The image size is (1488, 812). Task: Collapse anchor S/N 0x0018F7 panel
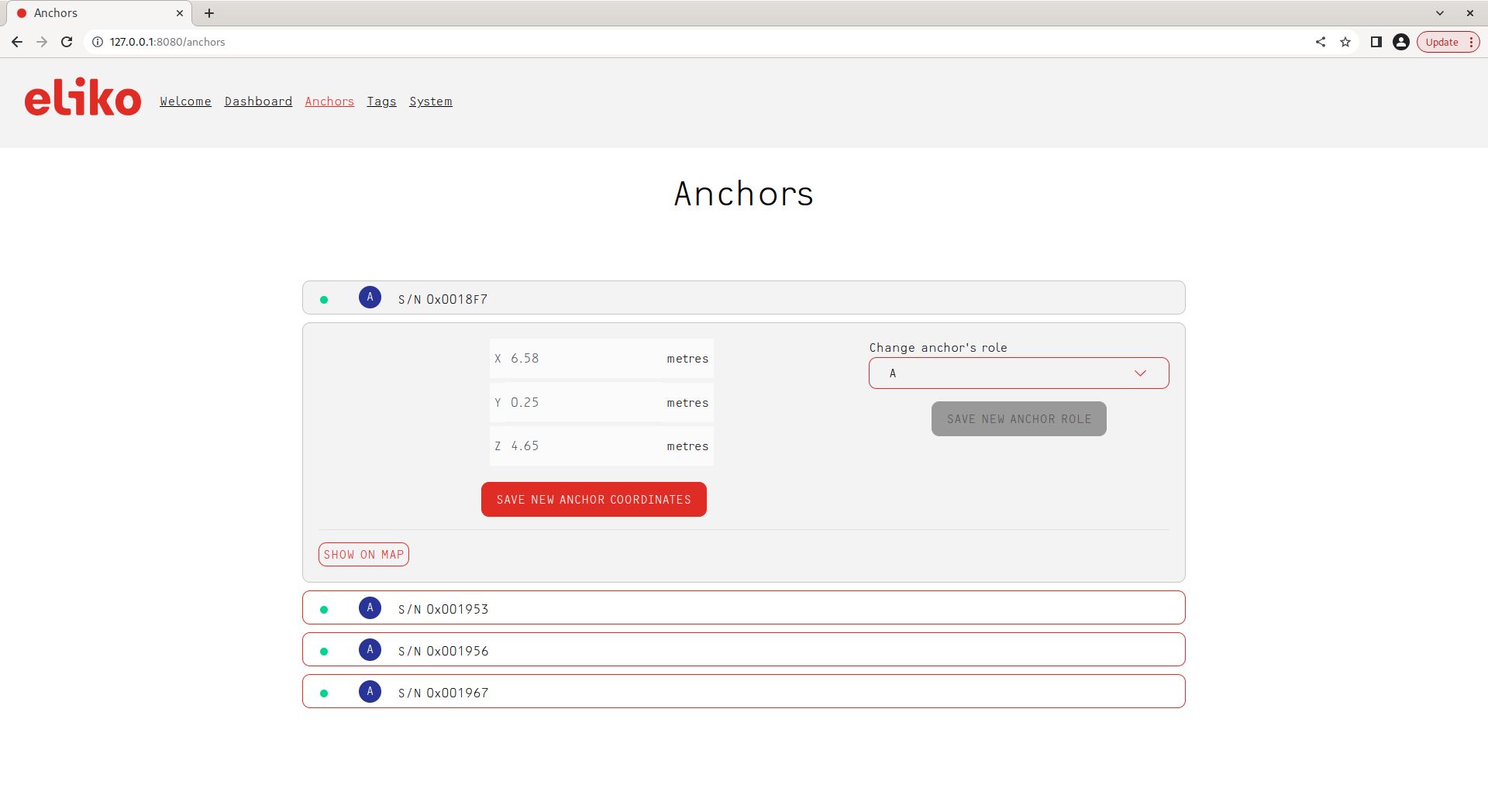coord(742,298)
